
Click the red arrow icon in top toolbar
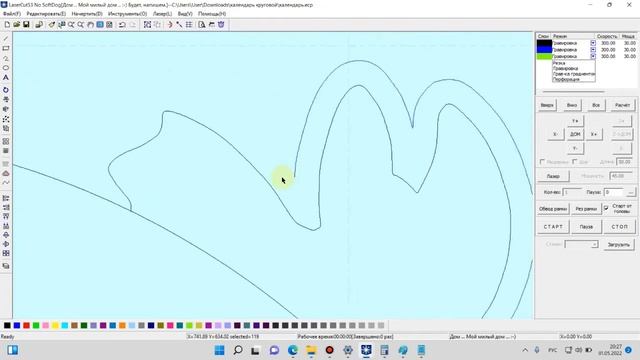coord(170,24)
